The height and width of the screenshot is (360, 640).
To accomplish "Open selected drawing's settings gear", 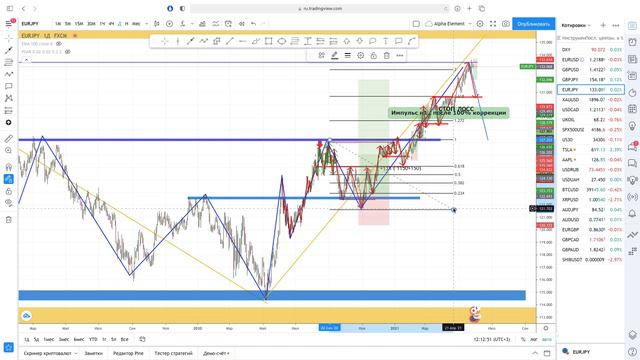I will coord(360,56).
